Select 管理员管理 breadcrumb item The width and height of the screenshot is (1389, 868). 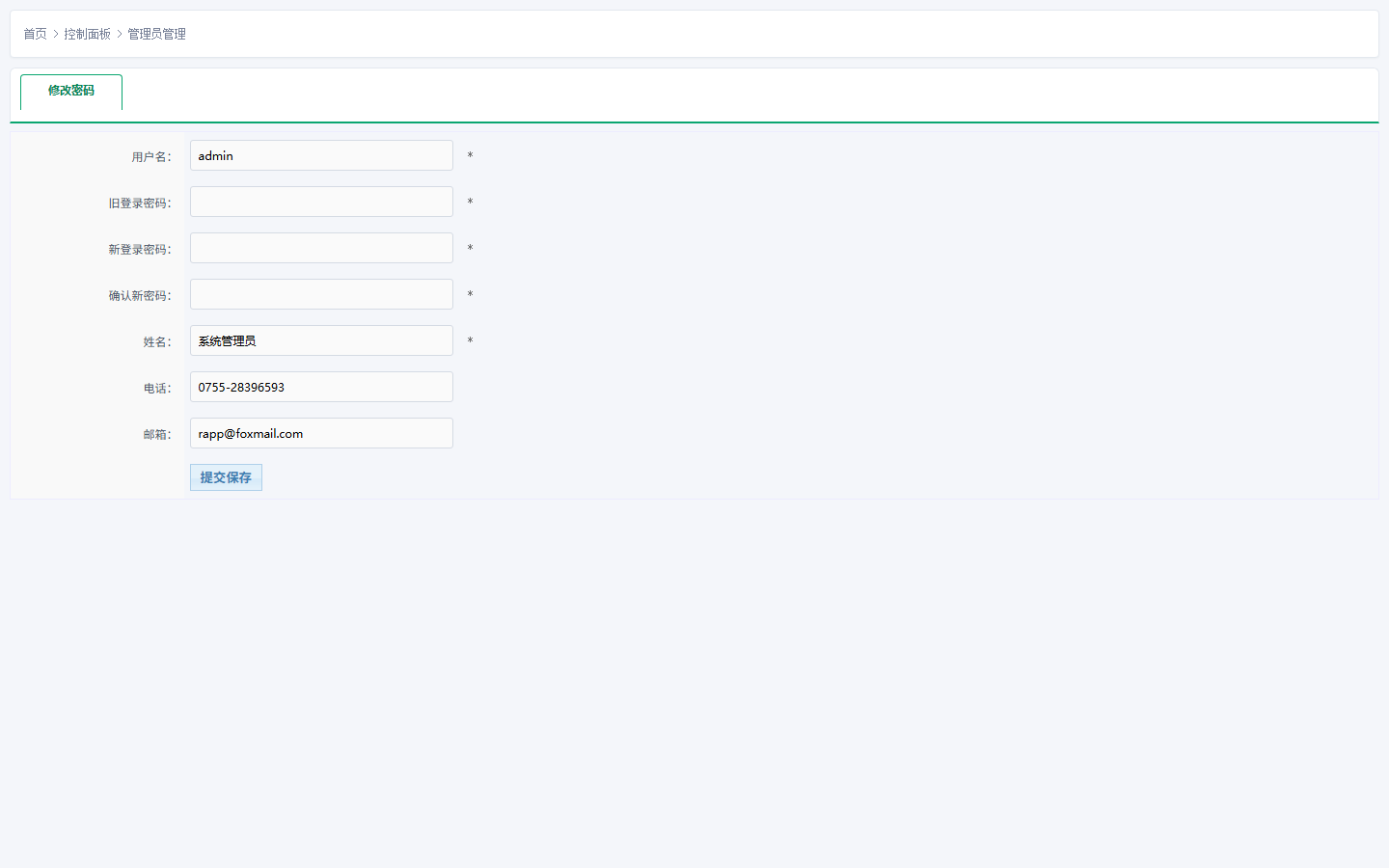(156, 34)
